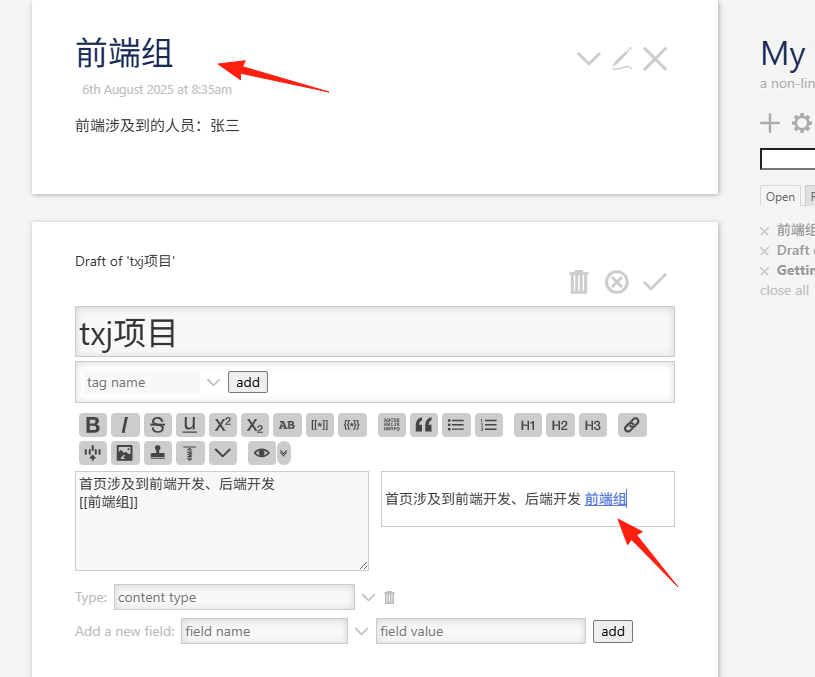Confirm draft changes with the checkmark
Image resolution: width=815 pixels, height=677 pixels.
[655, 282]
